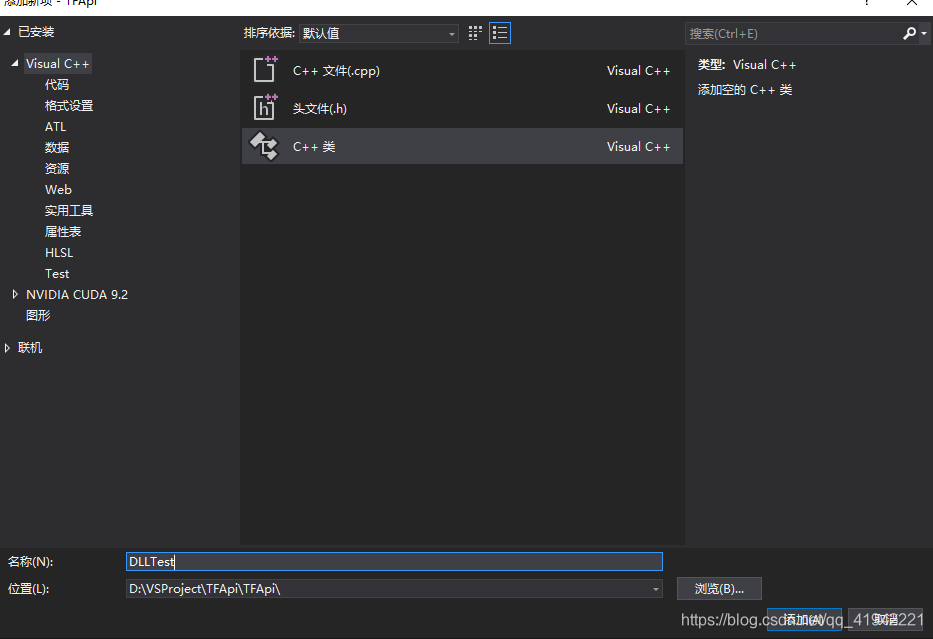Viewport: 933px width, 639px height.
Task: Select the 属性表 category
Action: click(63, 231)
